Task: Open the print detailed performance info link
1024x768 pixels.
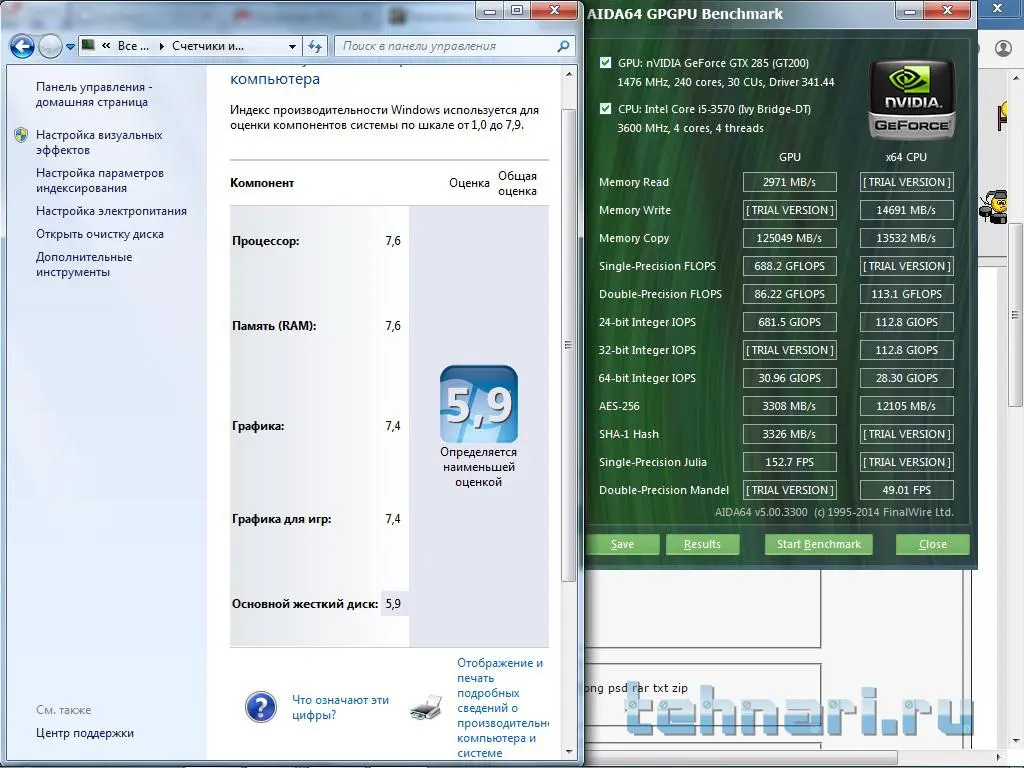Action: [502, 708]
